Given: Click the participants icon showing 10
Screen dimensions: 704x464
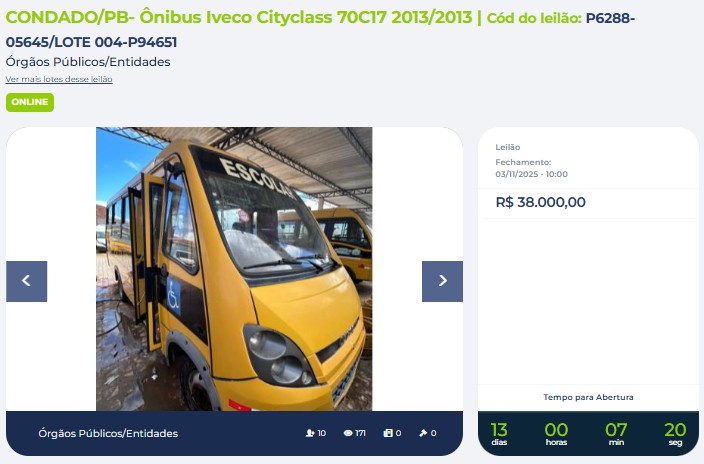Looking at the screenshot, I should coord(310,433).
